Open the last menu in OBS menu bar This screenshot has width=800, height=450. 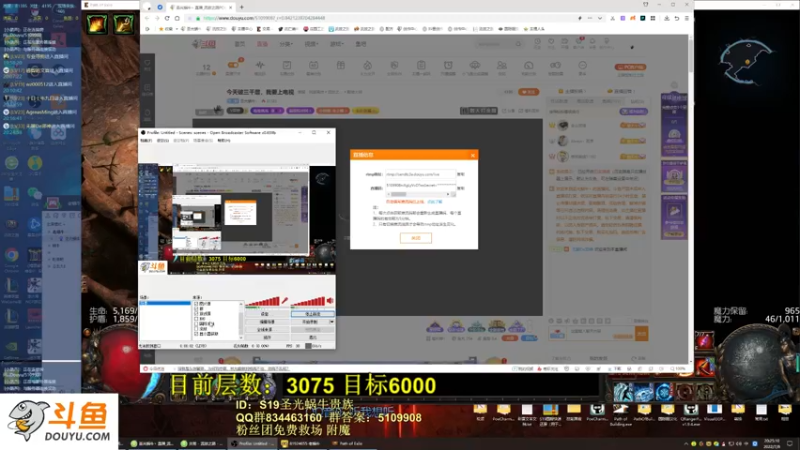coord(223,140)
